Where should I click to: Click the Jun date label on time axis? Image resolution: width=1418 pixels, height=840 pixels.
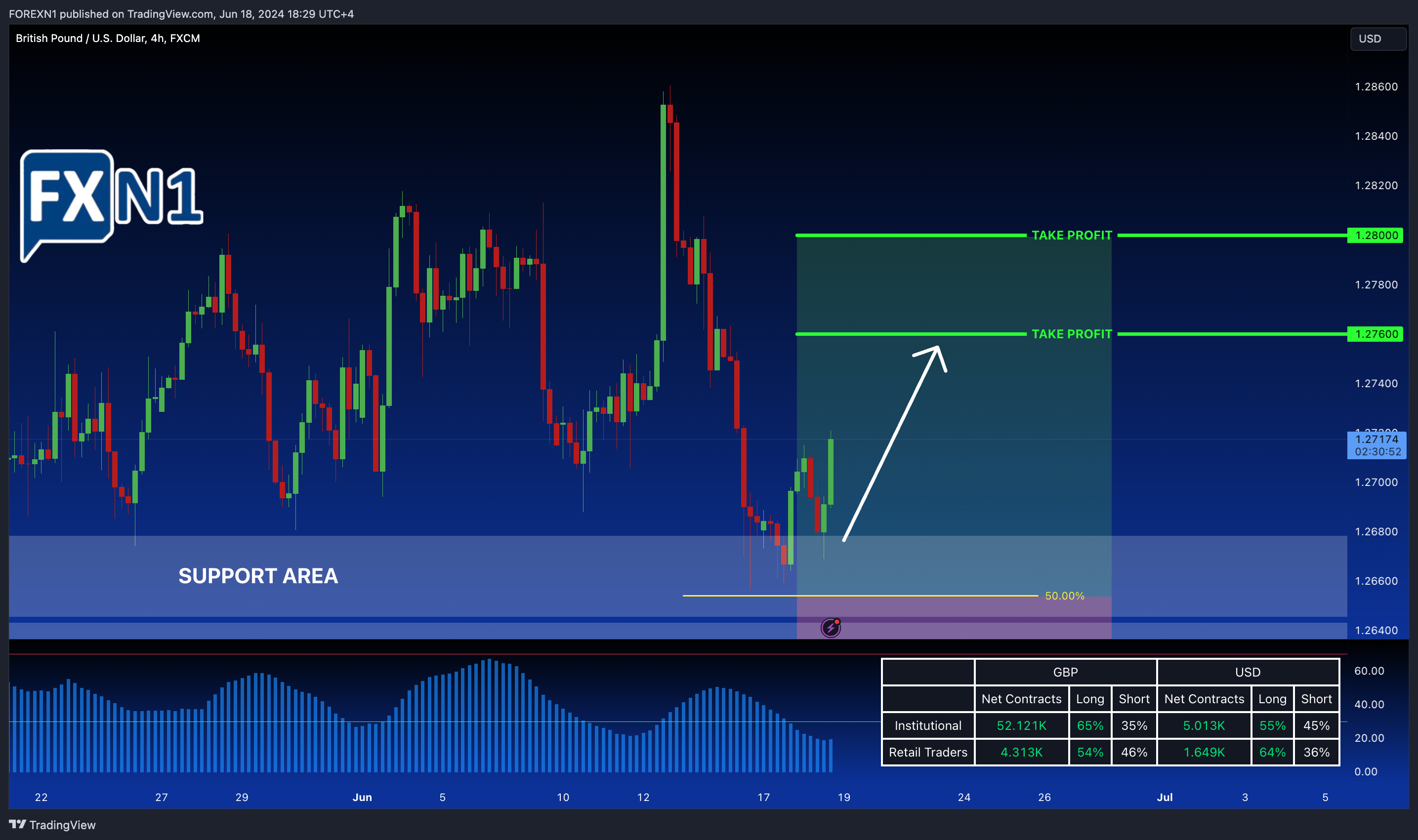click(363, 797)
